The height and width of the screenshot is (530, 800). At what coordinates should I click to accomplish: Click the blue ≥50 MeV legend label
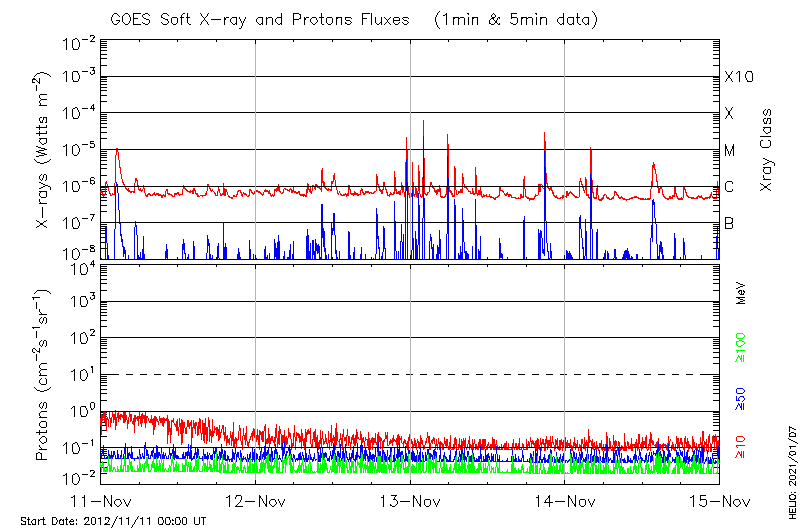741,400
